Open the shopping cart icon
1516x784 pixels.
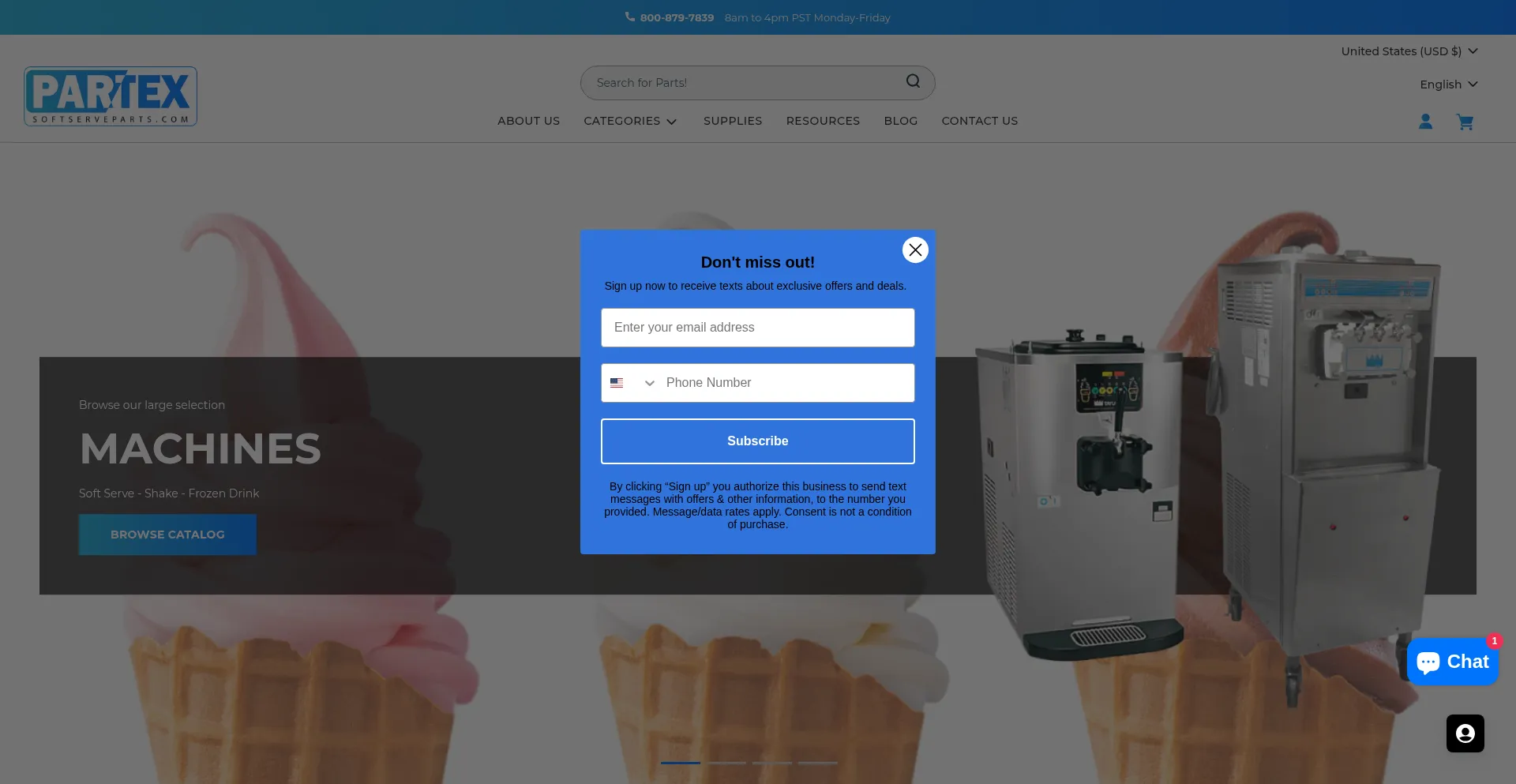1465,122
